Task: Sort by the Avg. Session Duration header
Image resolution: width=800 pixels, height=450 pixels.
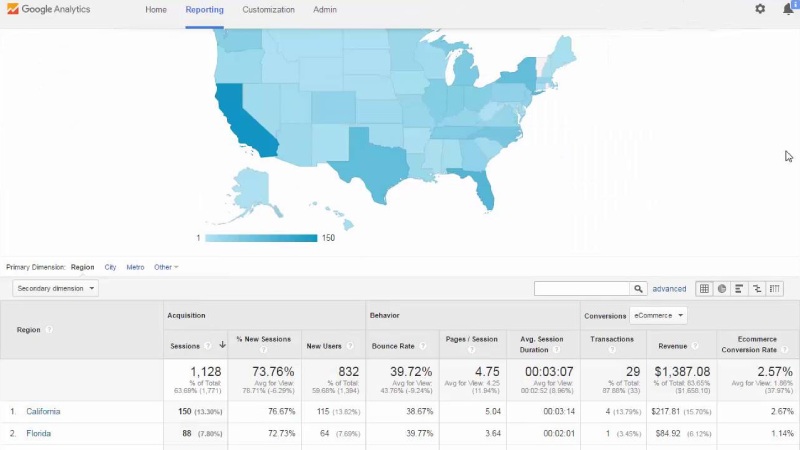Action: pyautogui.click(x=541, y=344)
